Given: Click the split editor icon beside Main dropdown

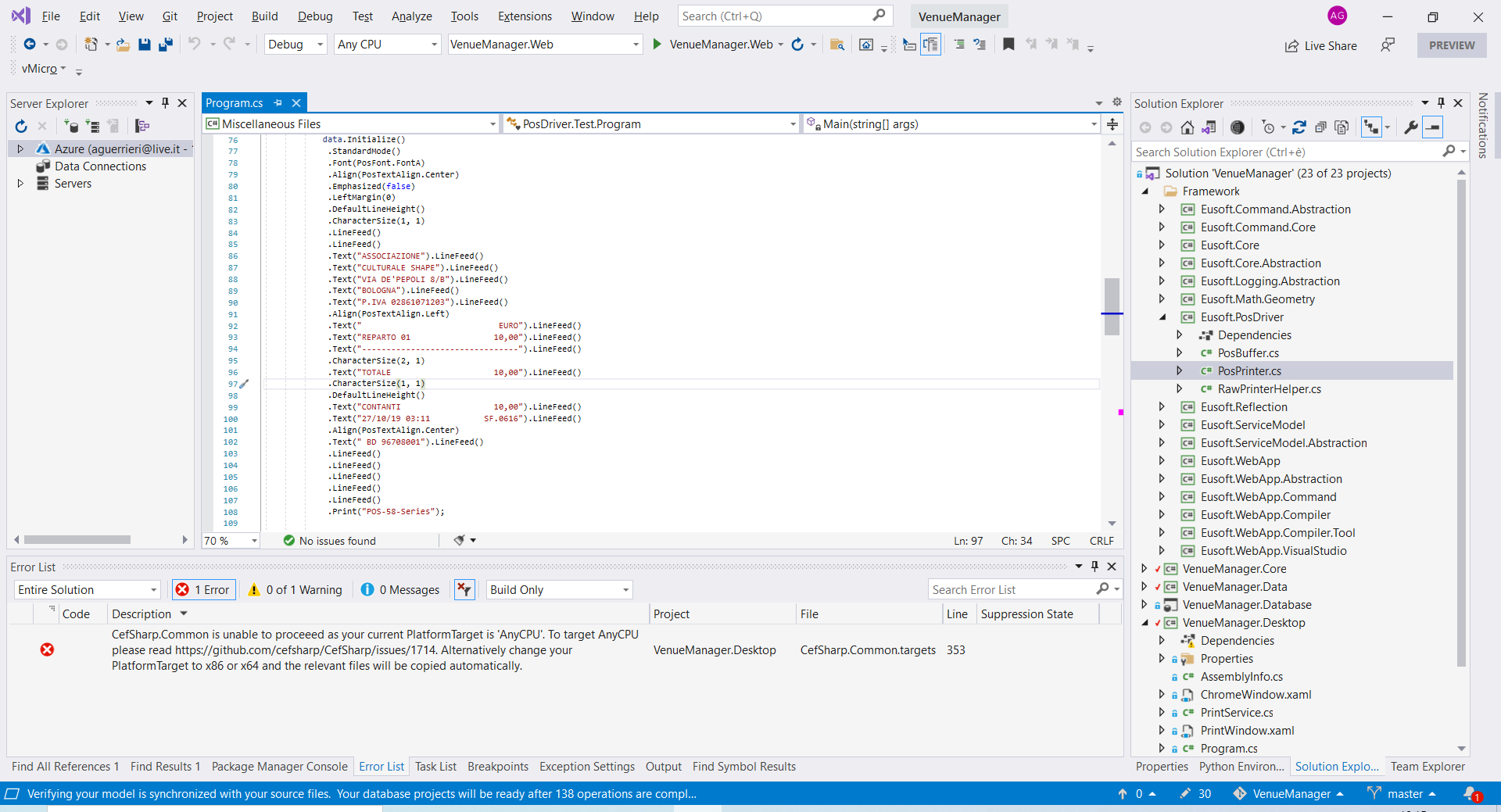Looking at the screenshot, I should click(x=1112, y=124).
